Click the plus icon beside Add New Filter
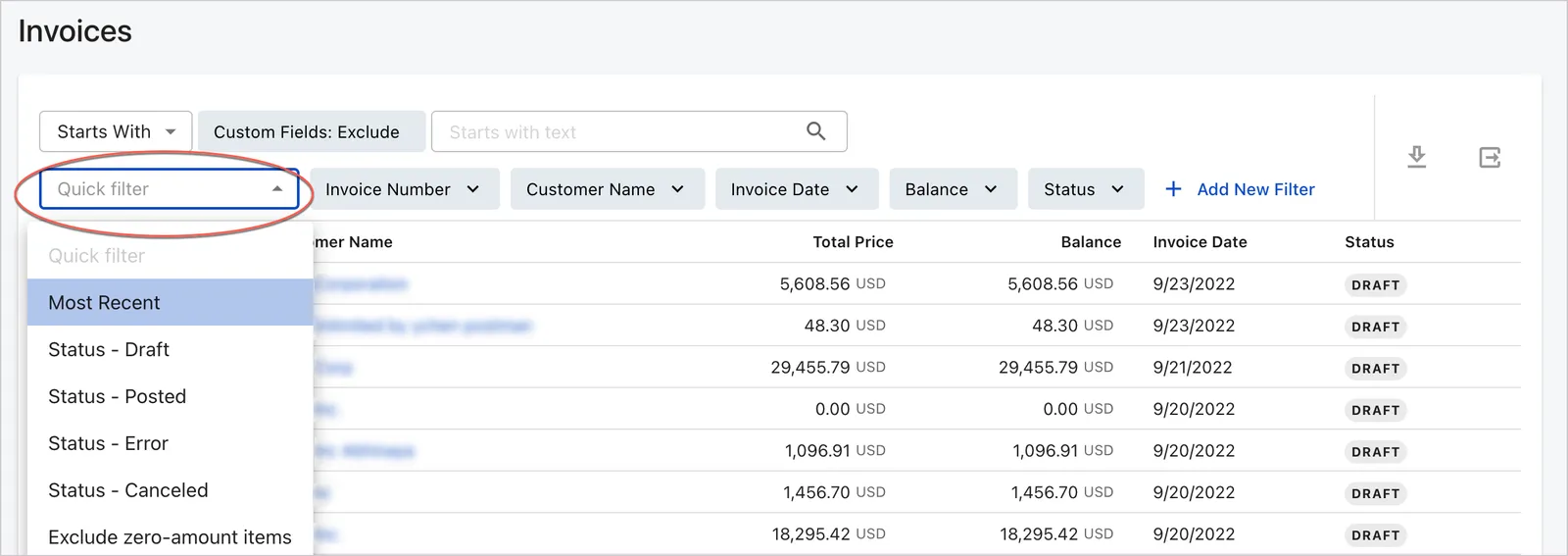Viewport: 1568px width, 556px height. (1173, 189)
